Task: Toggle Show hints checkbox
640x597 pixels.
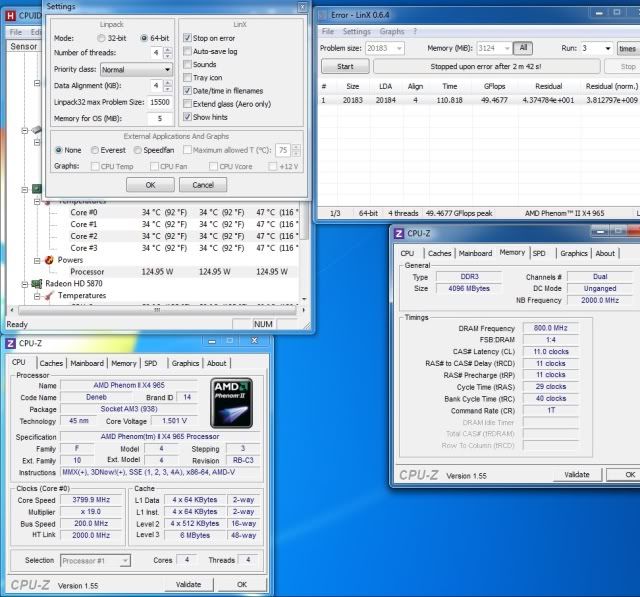Action: click(x=187, y=117)
